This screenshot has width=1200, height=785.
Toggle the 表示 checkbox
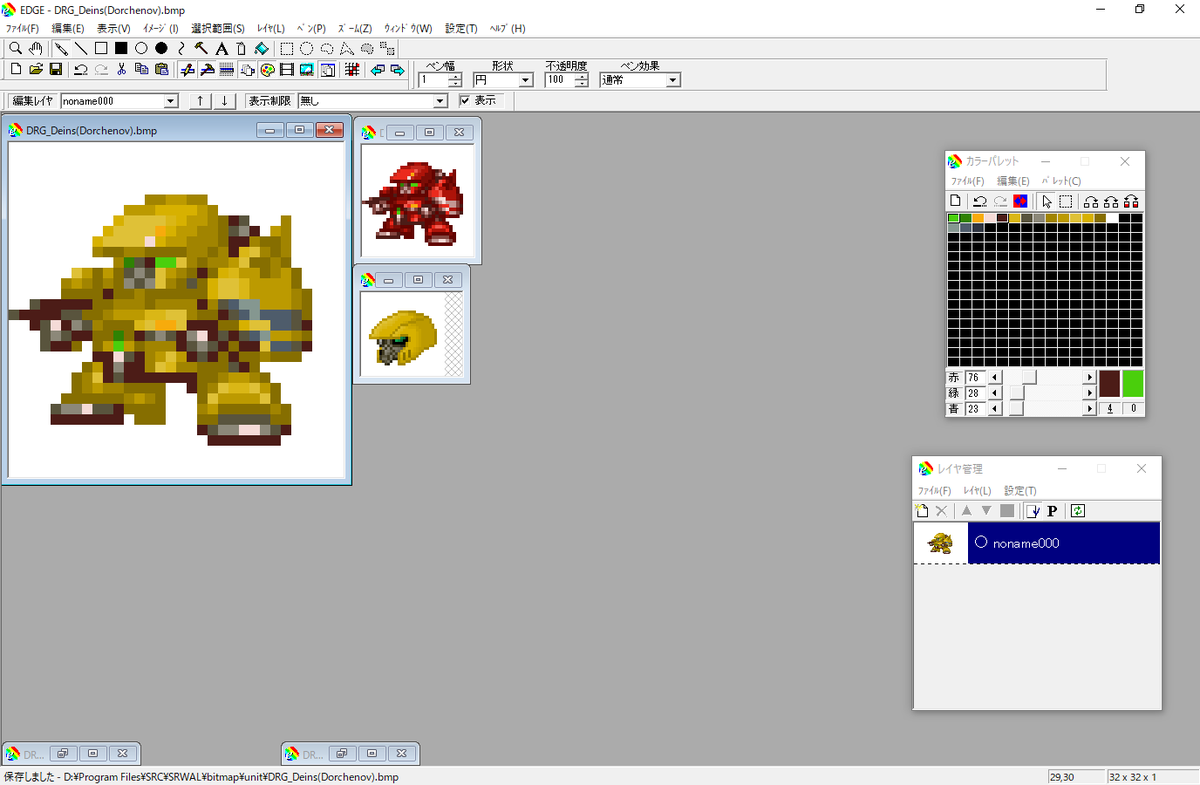[465, 100]
